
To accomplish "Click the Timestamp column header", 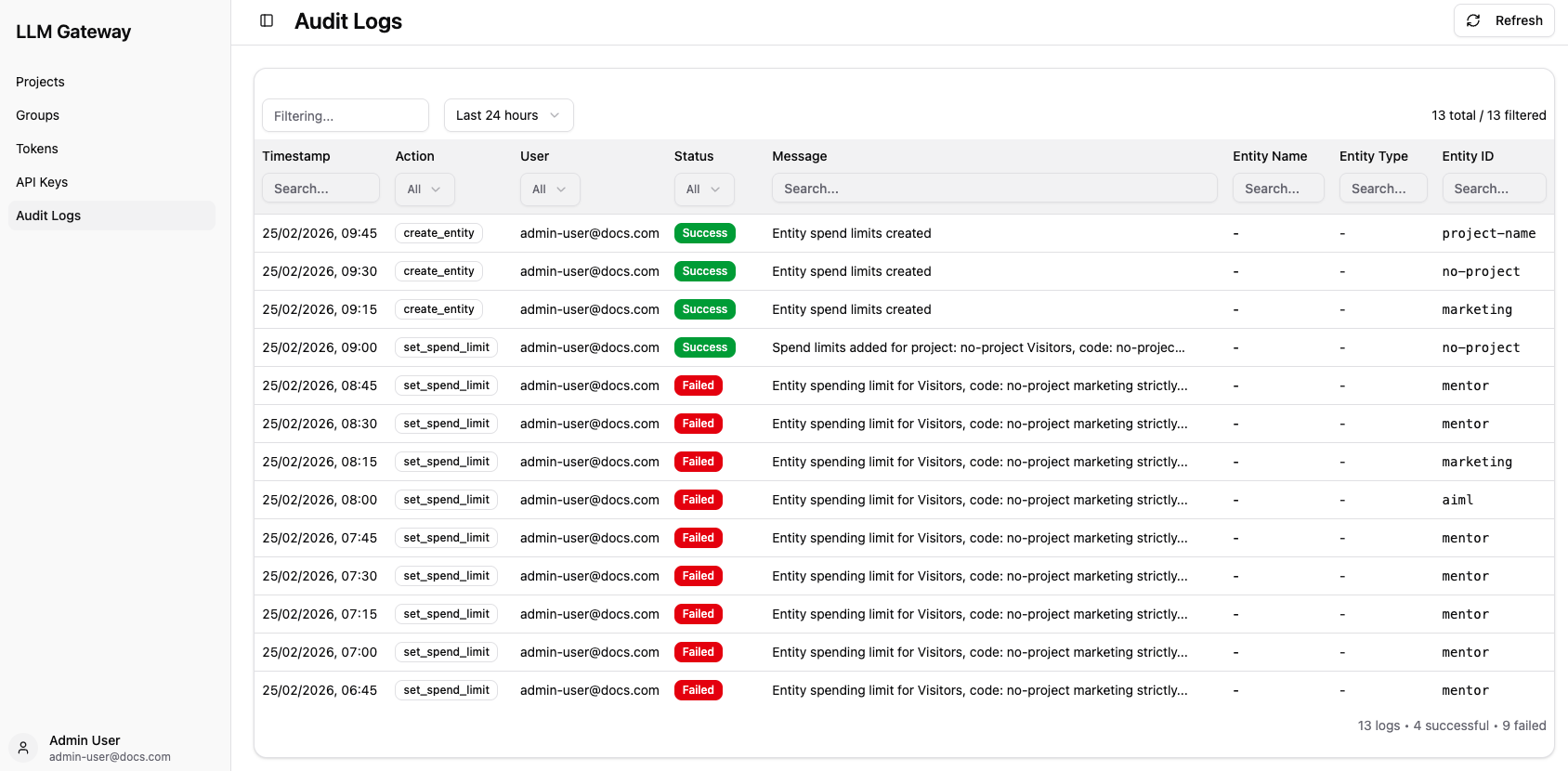I will tap(296, 156).
